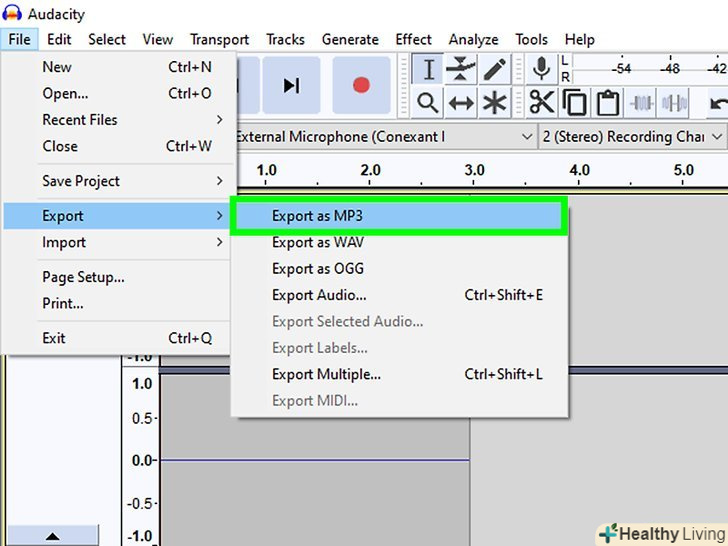
Task: Open the File menu
Action: [x=19, y=39]
